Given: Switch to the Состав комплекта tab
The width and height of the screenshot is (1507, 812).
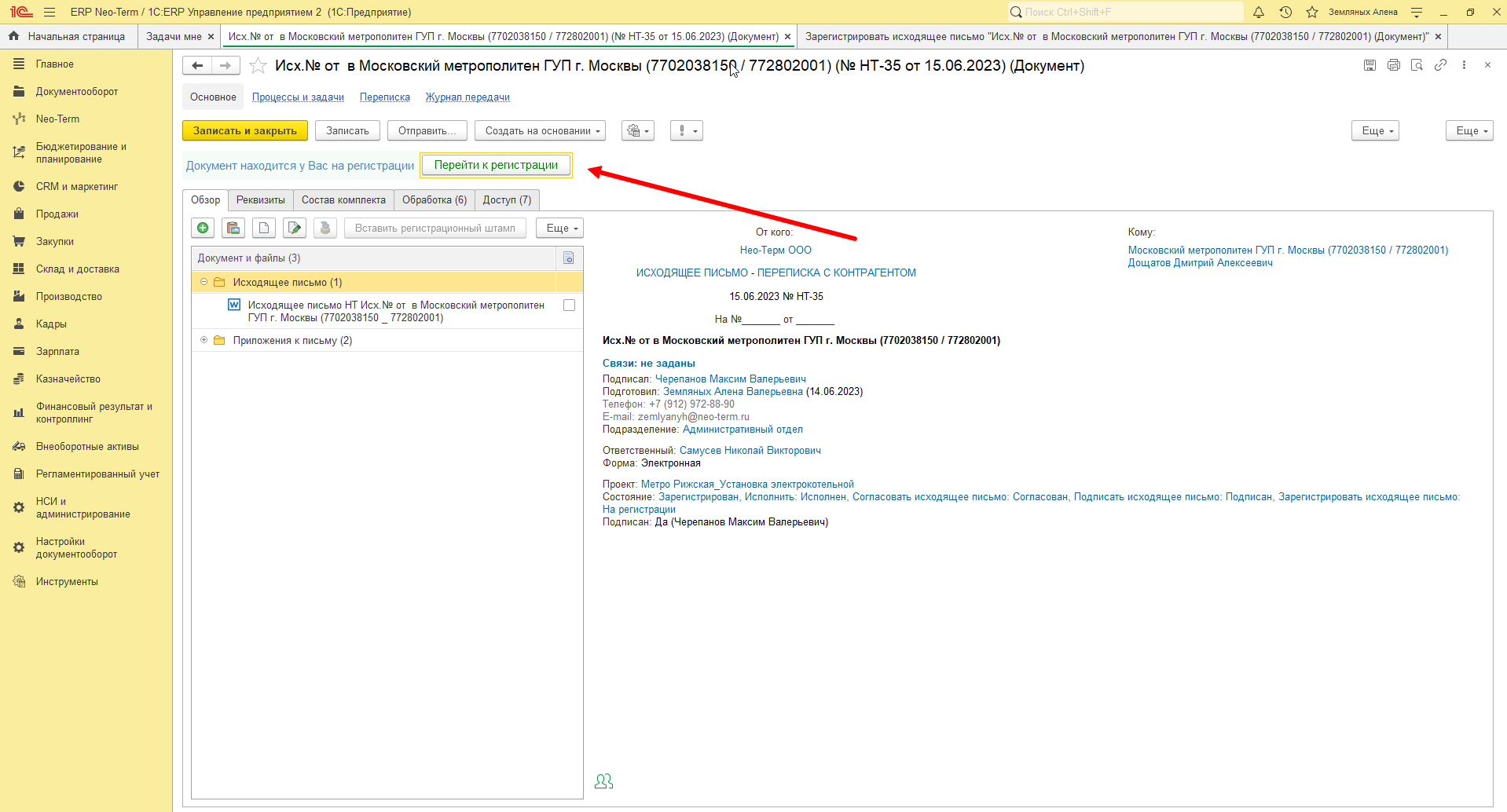Looking at the screenshot, I should 343,200.
